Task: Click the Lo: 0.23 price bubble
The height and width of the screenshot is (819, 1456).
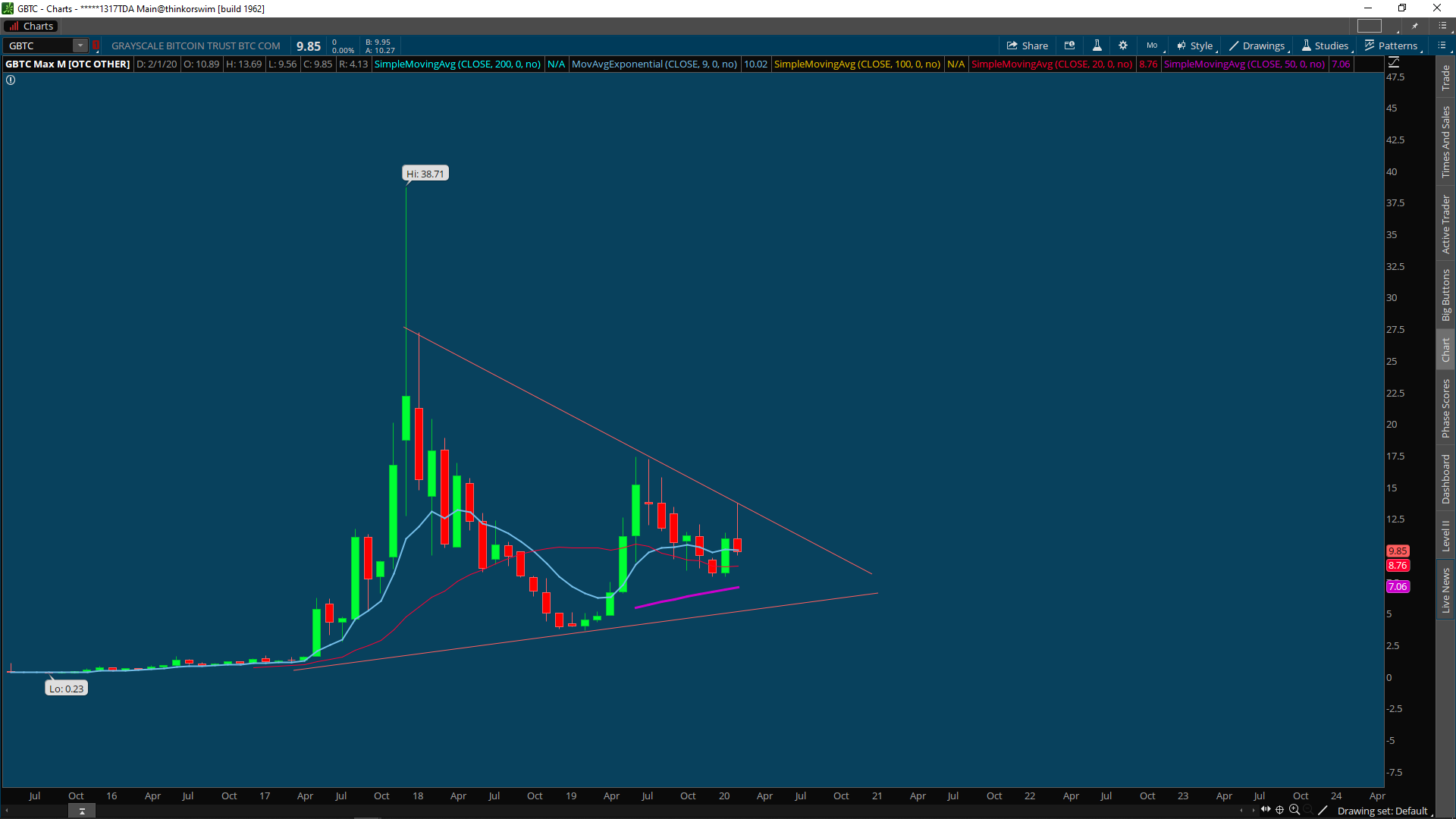Action: tap(66, 689)
